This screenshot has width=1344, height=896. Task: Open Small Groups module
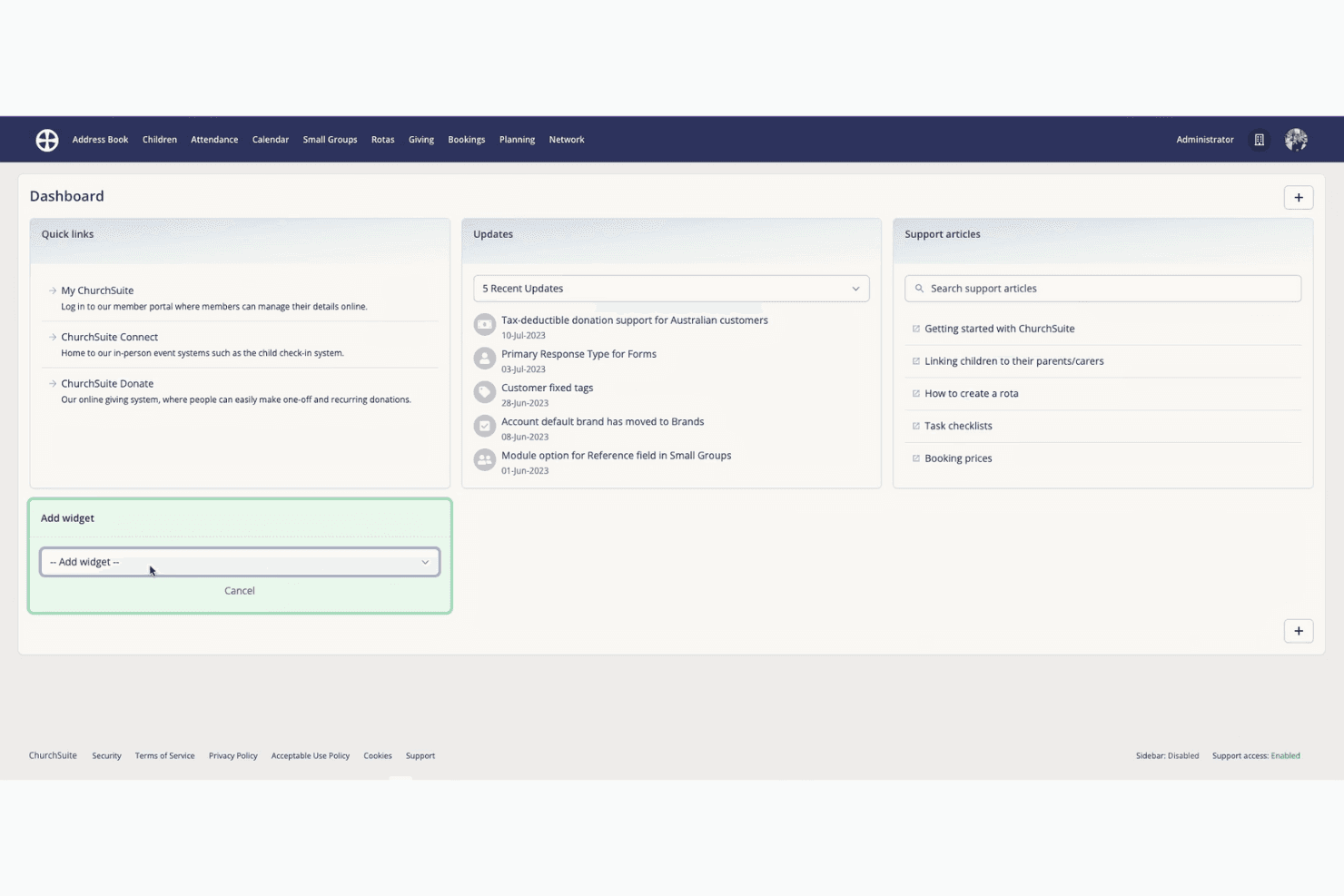click(x=330, y=140)
